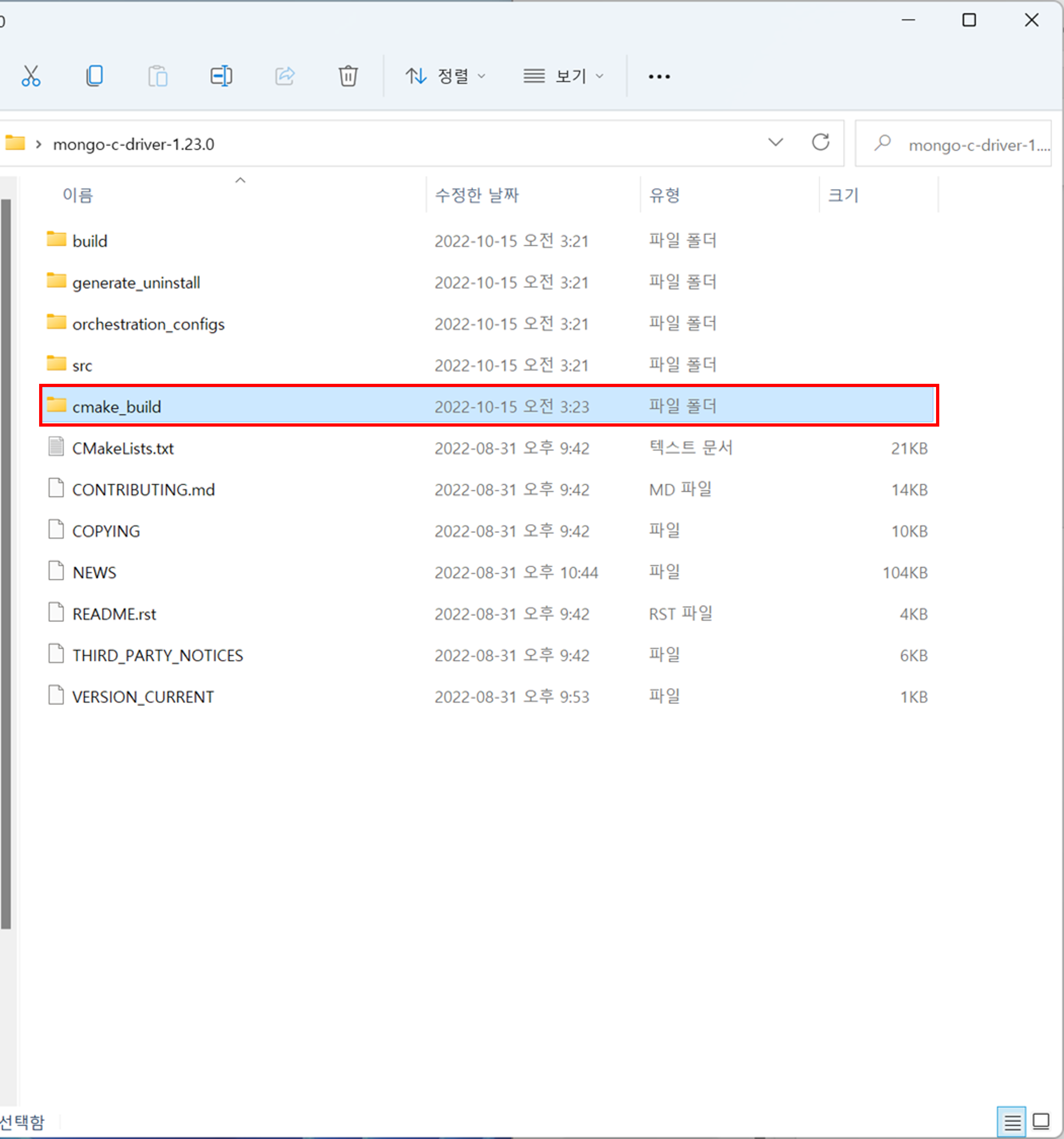Click the 크기 column header
Viewport: 1064px width, 1139px height.
coord(843,196)
